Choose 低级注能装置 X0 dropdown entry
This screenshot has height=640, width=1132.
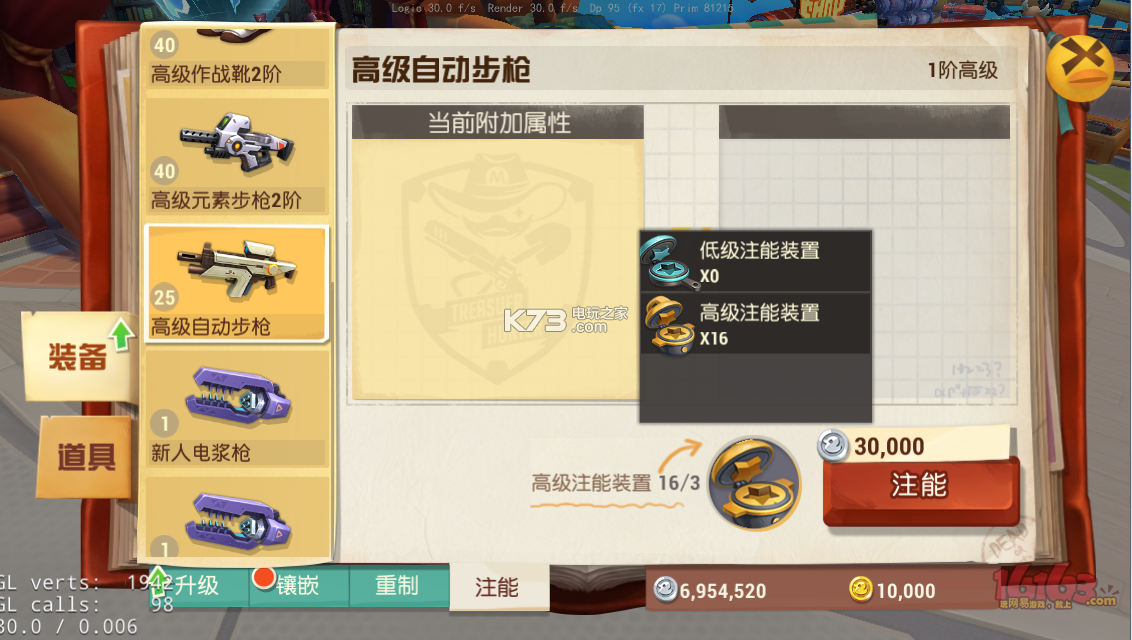[x=755, y=262]
